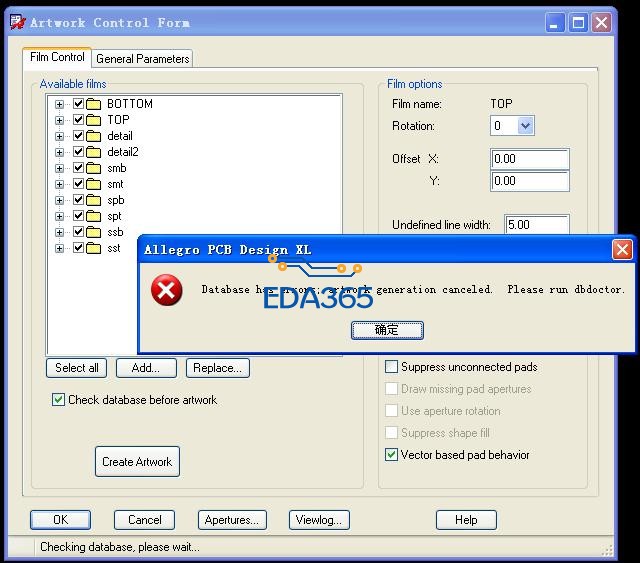Image resolution: width=640 pixels, height=563 pixels.
Task: Toggle Vector based pad behavior
Action: (x=391, y=454)
